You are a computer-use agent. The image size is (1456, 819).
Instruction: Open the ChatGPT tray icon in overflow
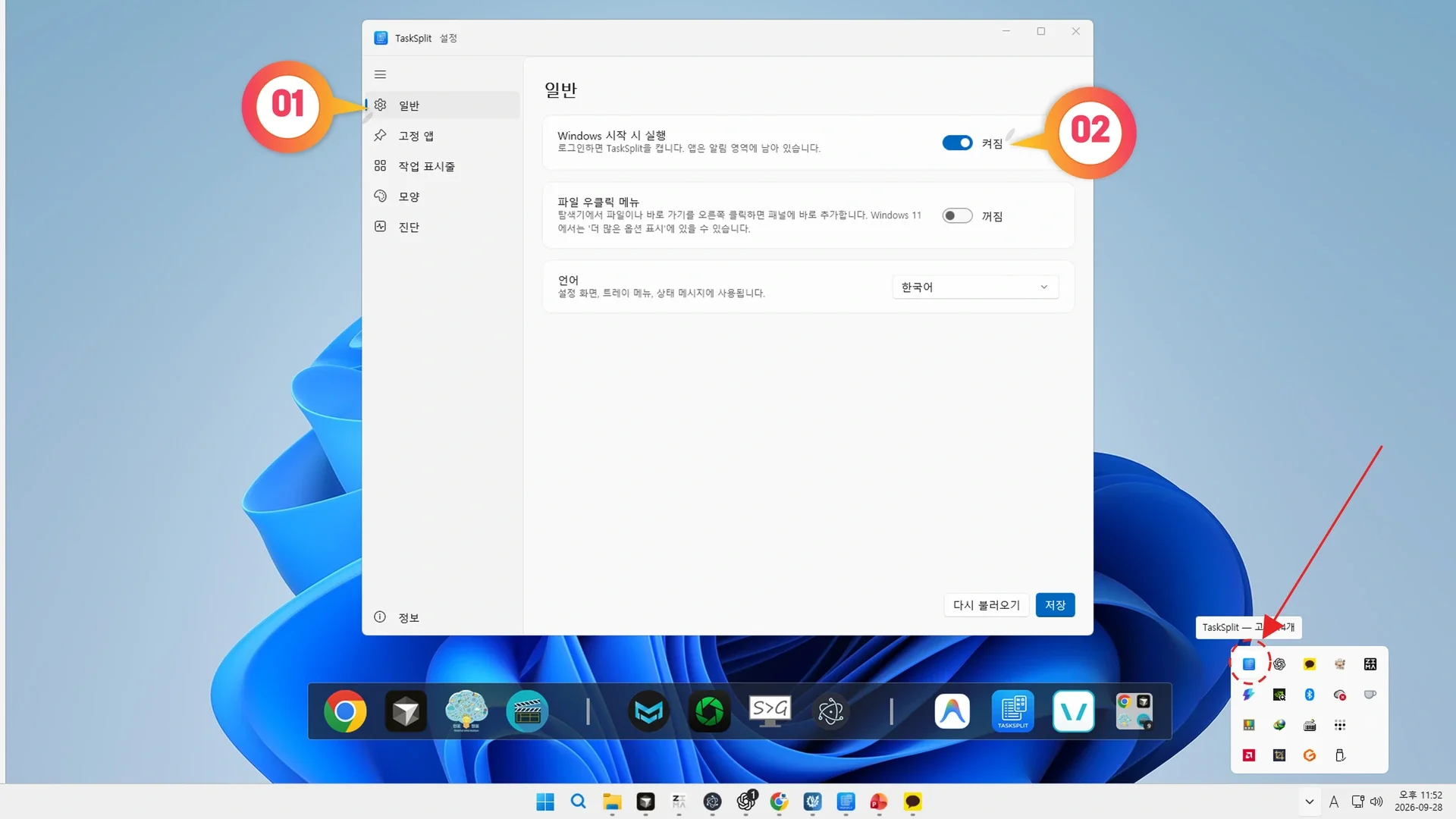point(1279,664)
